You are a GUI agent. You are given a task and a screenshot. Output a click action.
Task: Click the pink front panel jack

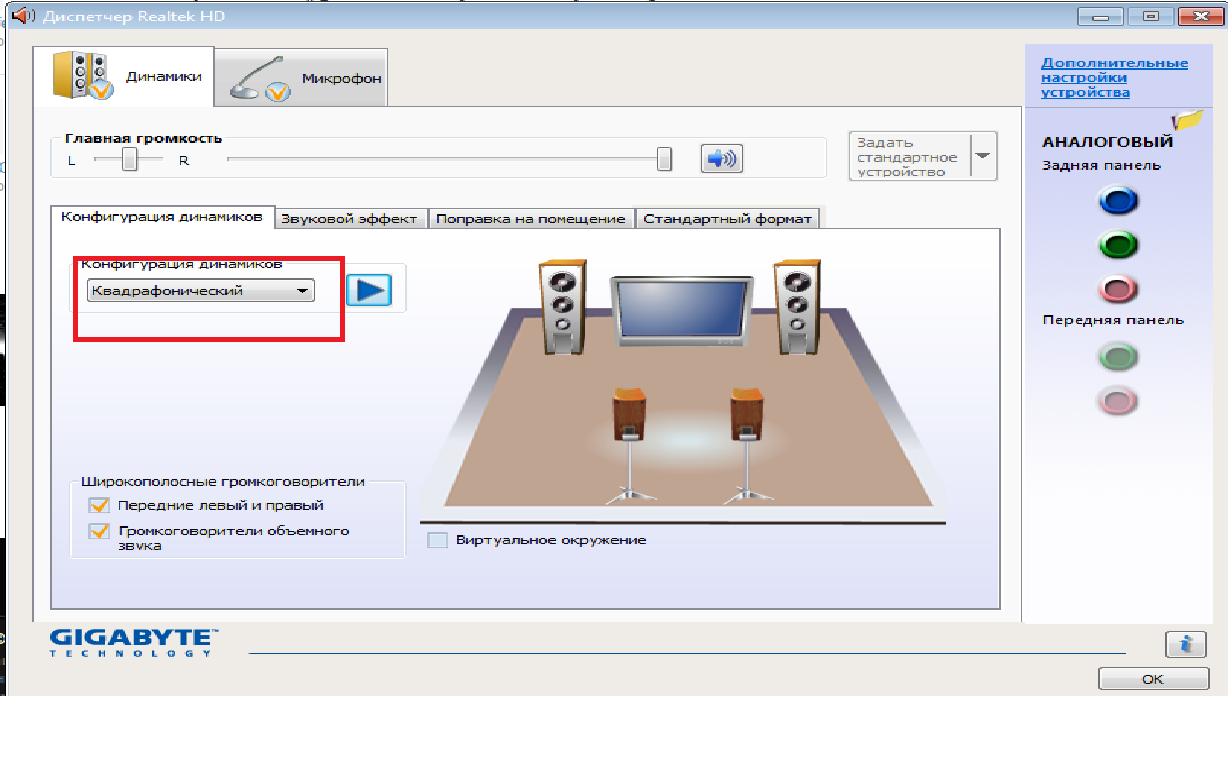tap(1118, 401)
